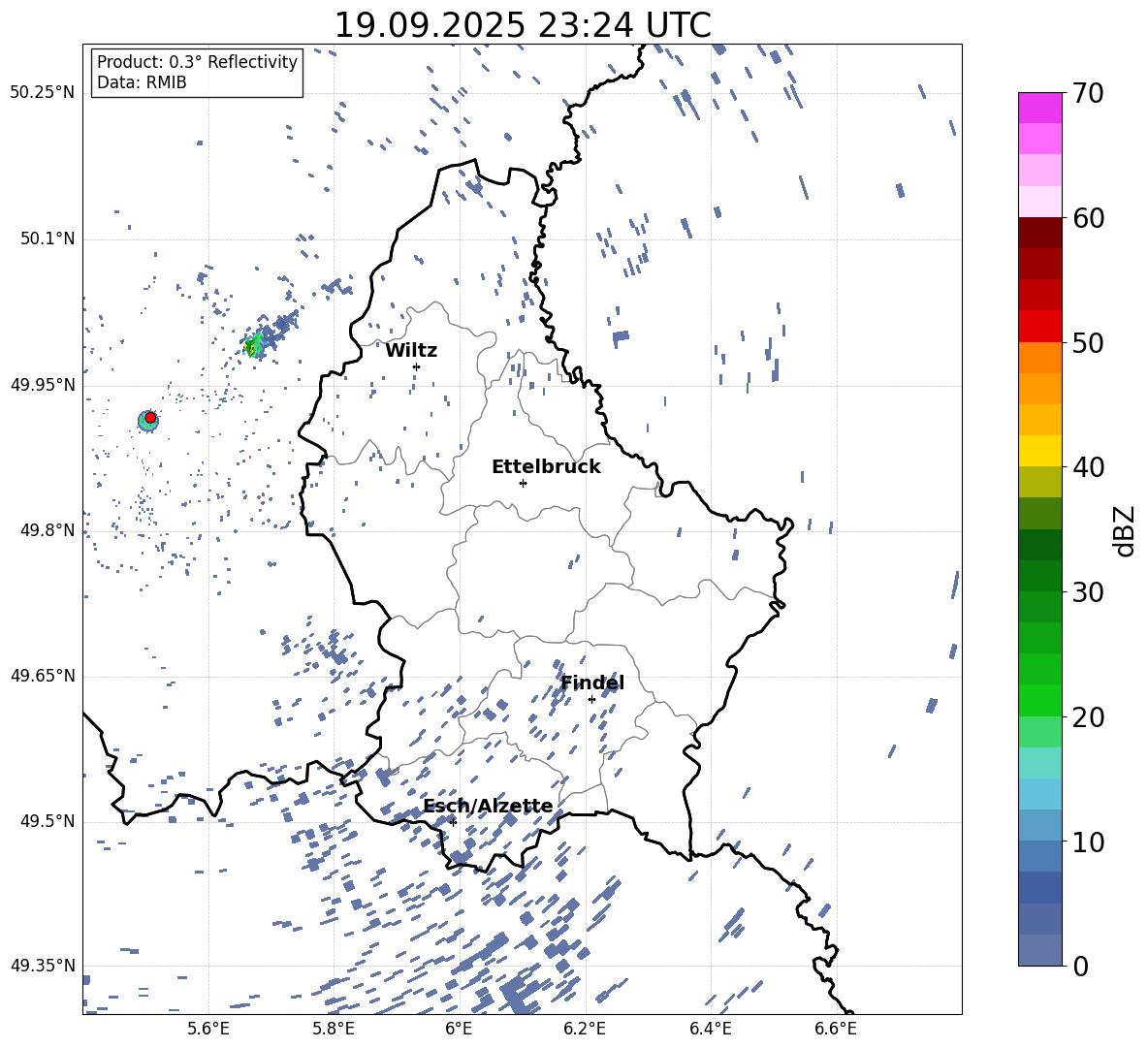This screenshot has height=1048, width=1148.
Task: Click the 6.6°E longitude label
Action: point(836,1029)
